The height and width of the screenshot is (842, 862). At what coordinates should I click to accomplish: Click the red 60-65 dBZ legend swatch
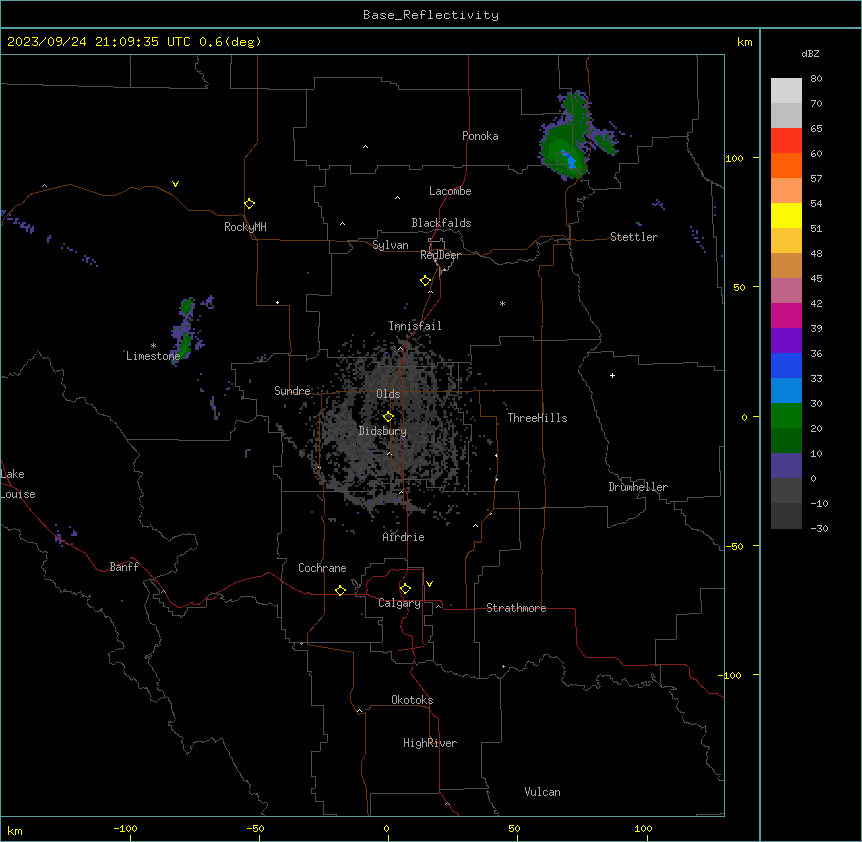[786, 141]
